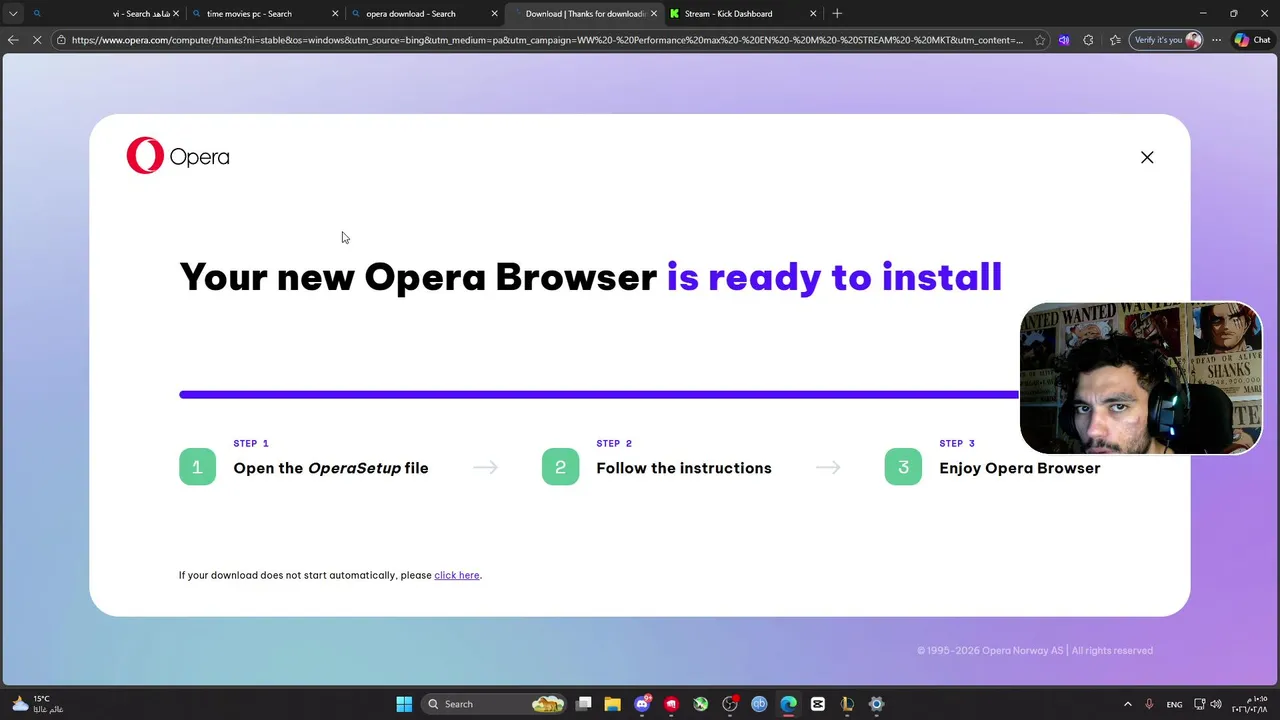The height and width of the screenshot is (720, 1280).
Task: Switch to the 'Stream - Kick Dashboard' tab
Action: coord(743,14)
